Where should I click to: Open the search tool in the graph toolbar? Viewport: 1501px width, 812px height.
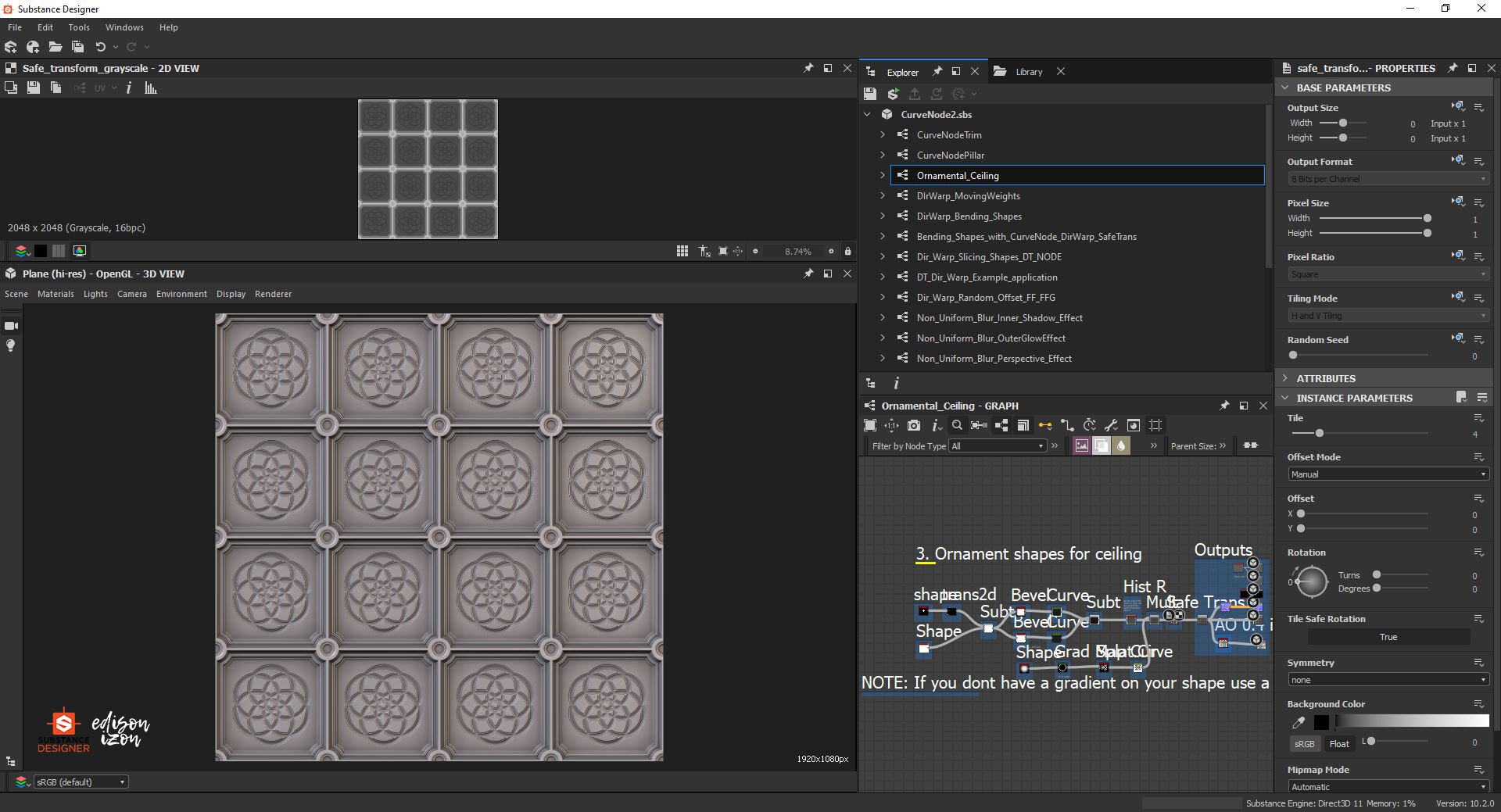point(957,425)
